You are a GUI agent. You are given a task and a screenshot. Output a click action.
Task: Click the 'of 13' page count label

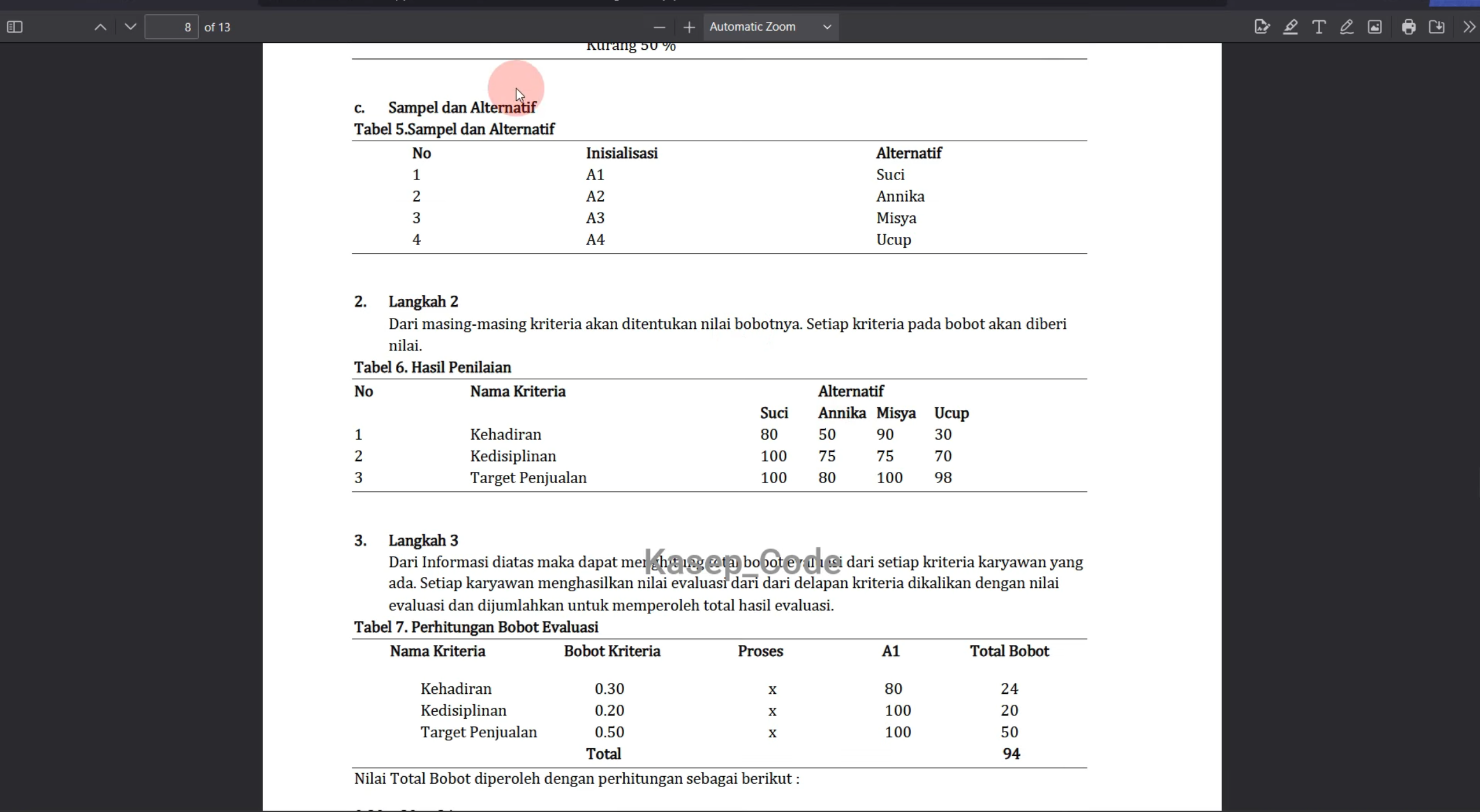click(217, 27)
